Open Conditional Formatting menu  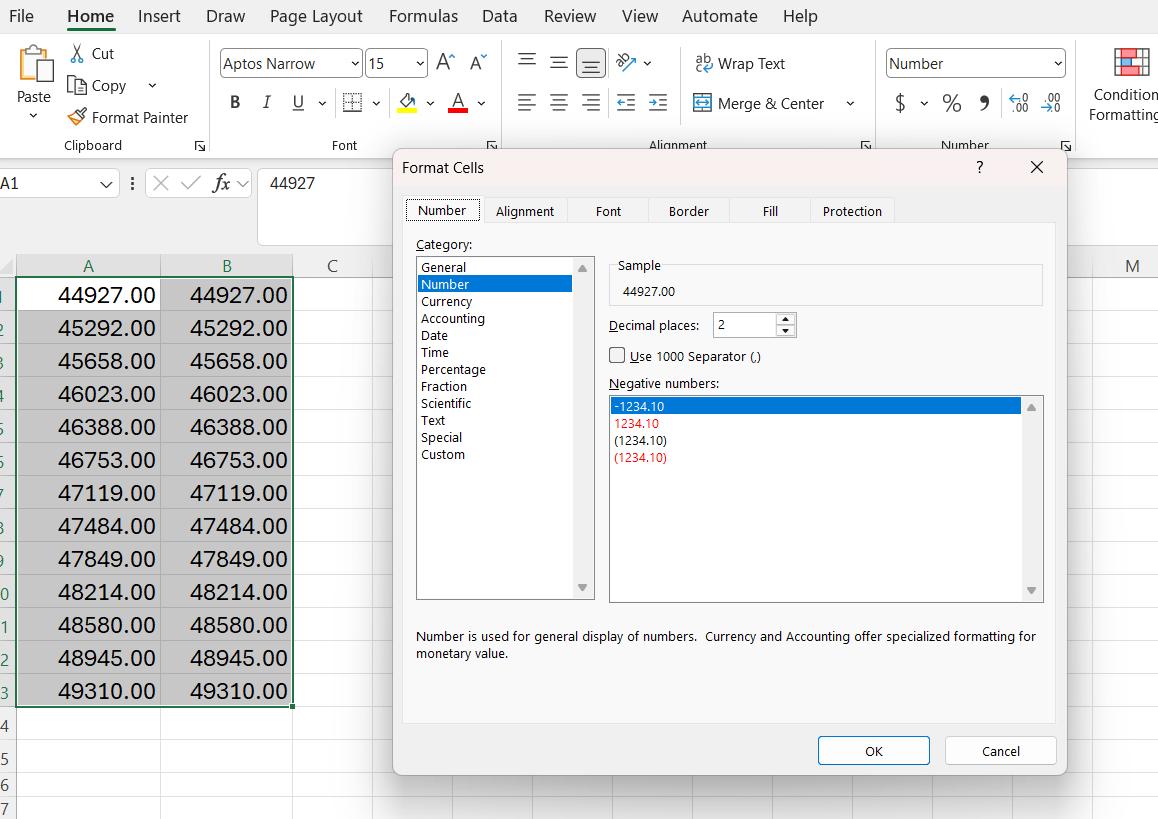[1124, 84]
